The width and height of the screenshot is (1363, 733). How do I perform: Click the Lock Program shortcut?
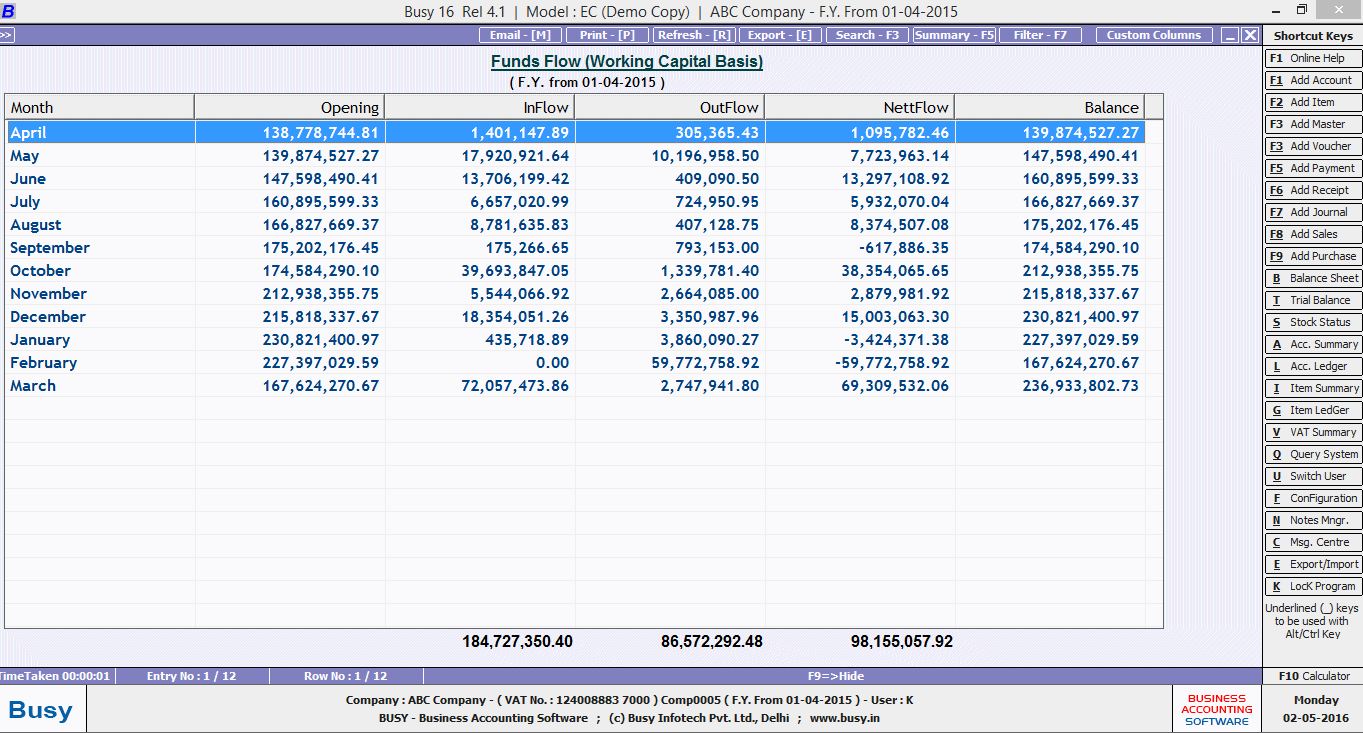[x=1312, y=586]
